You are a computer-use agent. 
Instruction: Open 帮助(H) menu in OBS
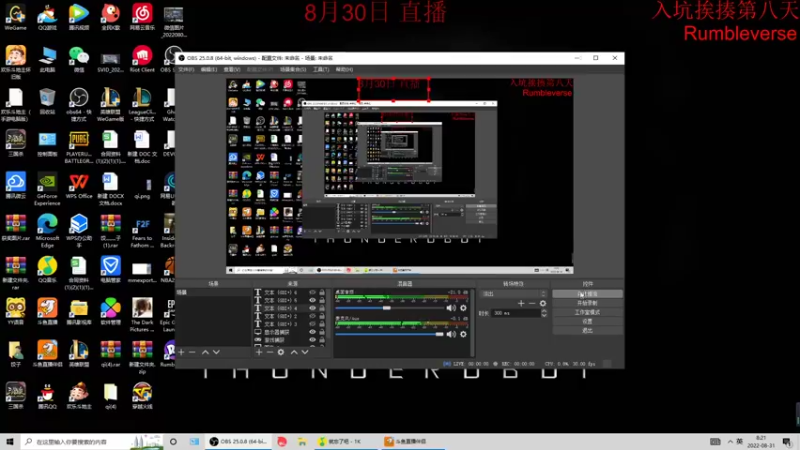point(344,69)
